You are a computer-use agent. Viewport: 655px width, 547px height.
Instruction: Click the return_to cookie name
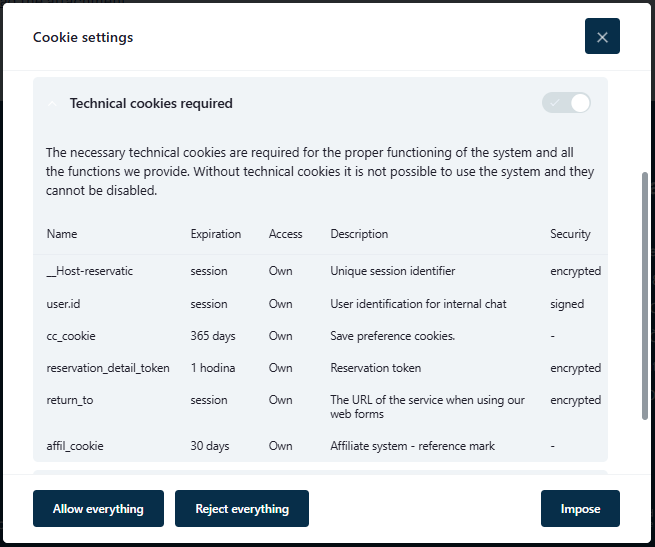70,400
